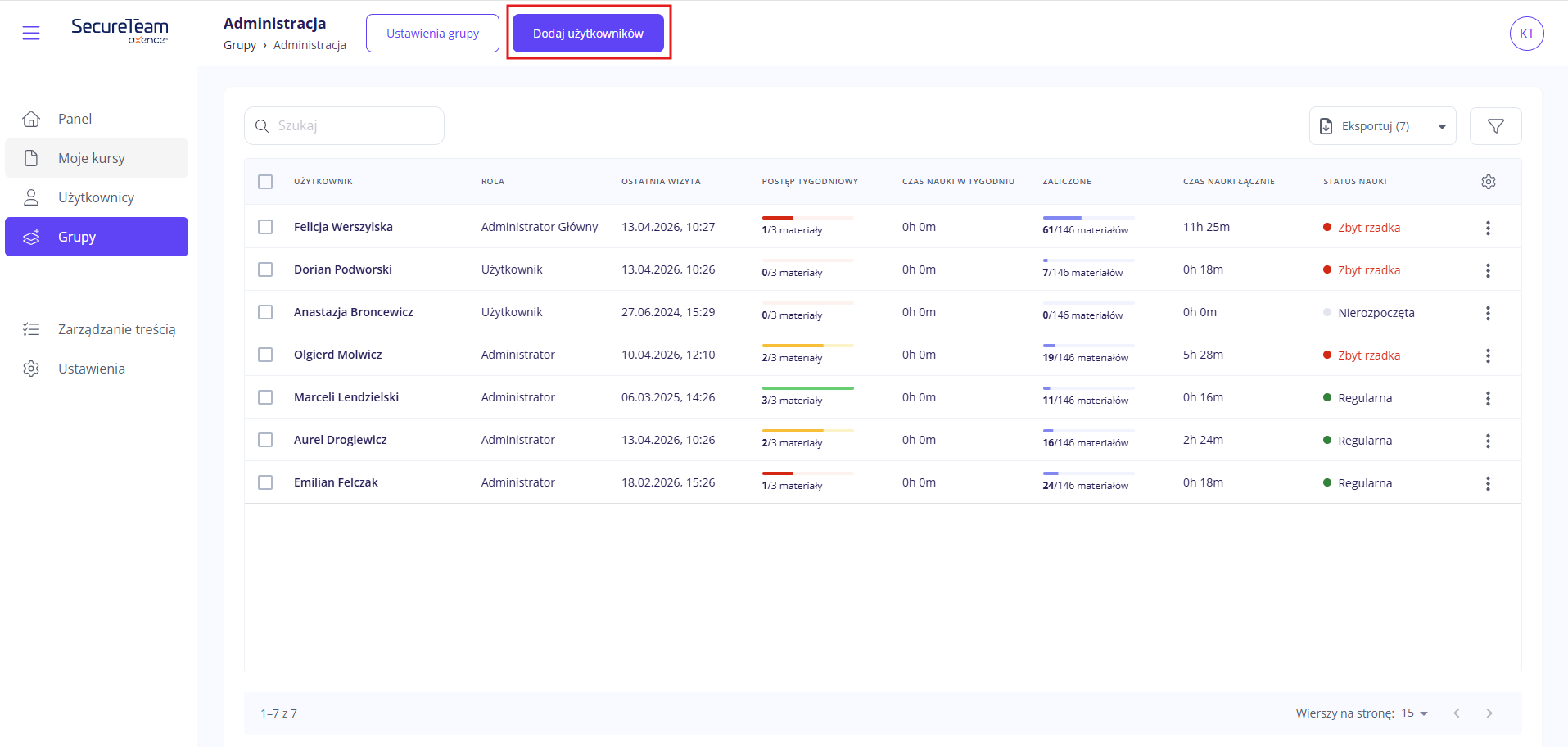Sort by the Ostatnia wizyta column header
The width and height of the screenshot is (1568, 747).
[x=661, y=182]
